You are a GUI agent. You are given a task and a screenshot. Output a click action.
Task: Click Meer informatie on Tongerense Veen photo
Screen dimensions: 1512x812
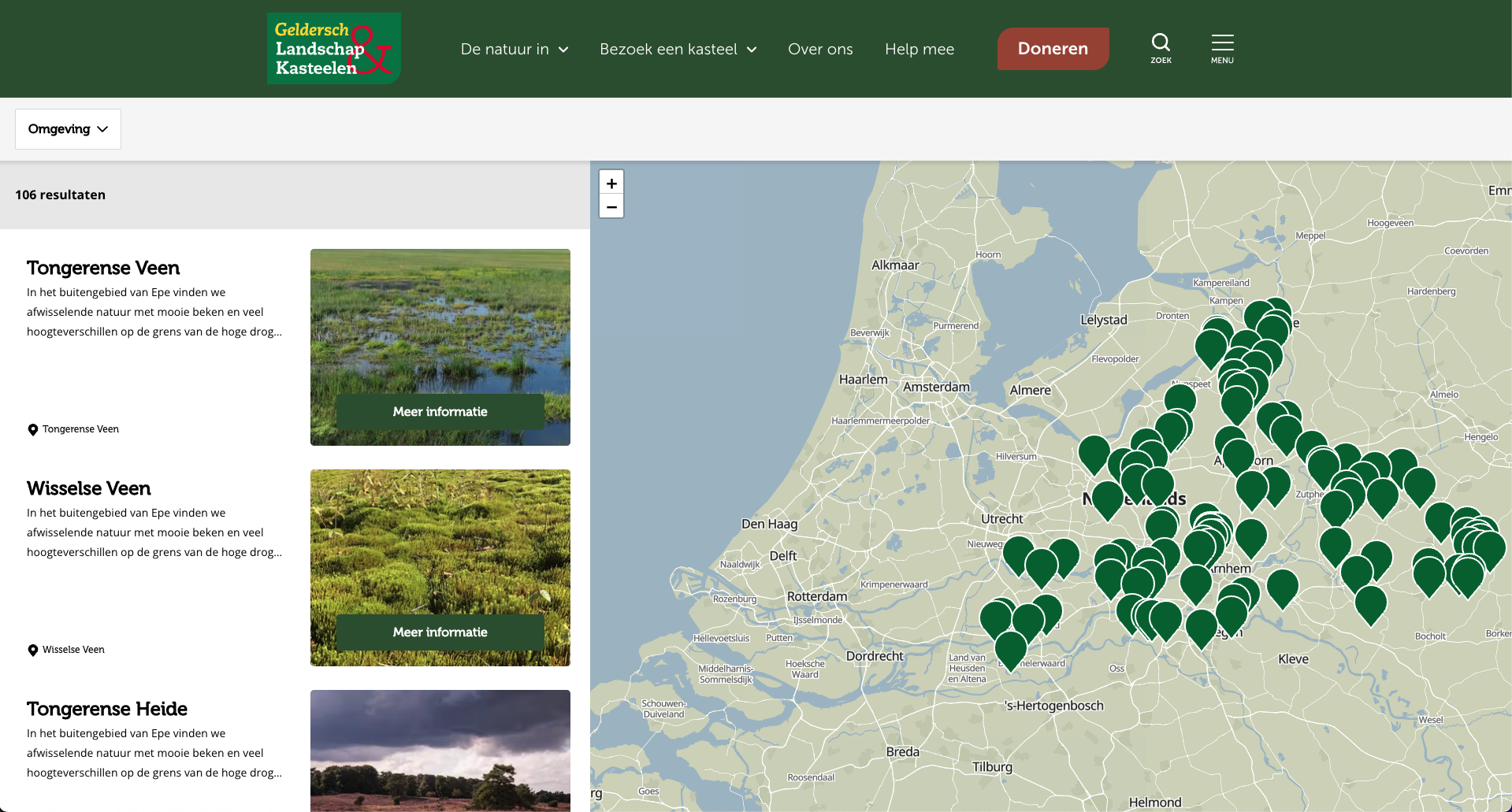tap(440, 412)
